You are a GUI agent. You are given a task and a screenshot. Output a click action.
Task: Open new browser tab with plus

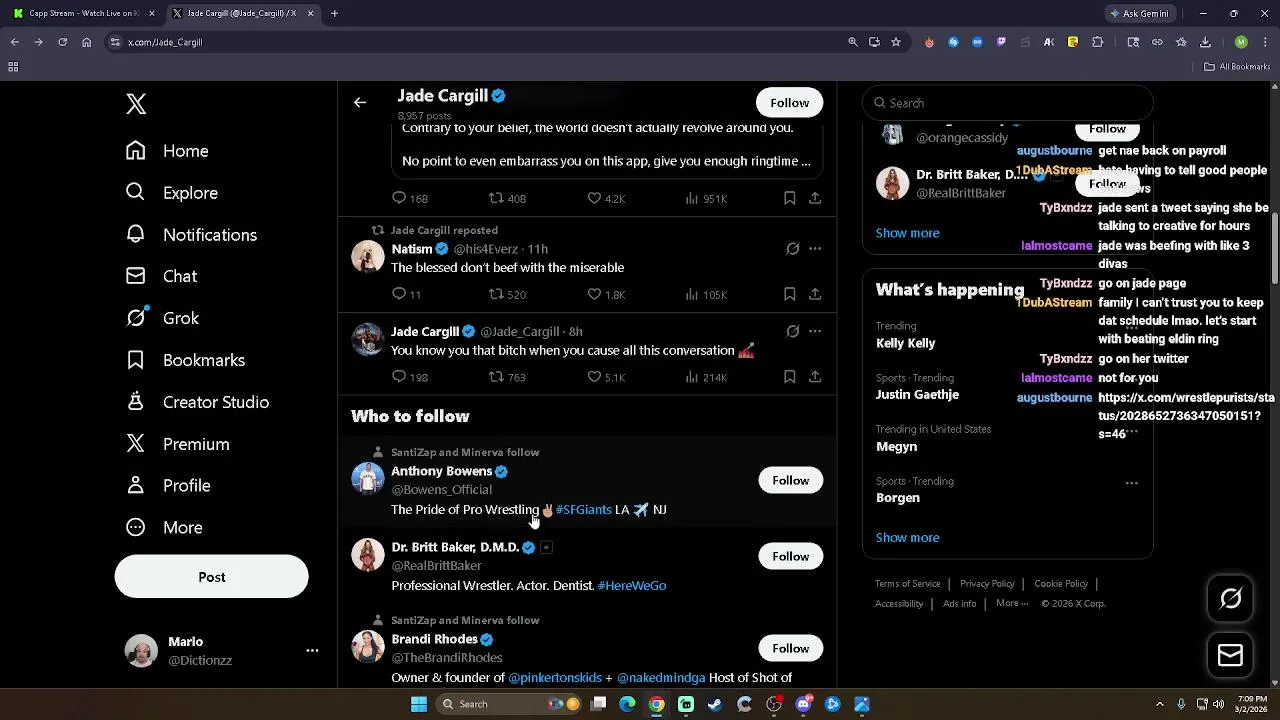click(x=334, y=14)
